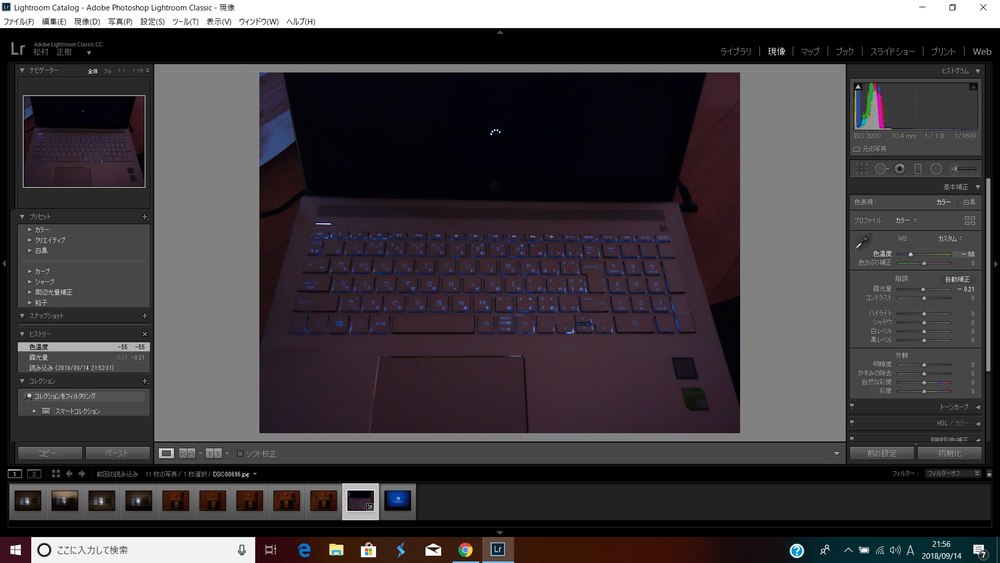The width and height of the screenshot is (1000, 563).
Task: Click the 初期化 reset button
Action: point(950,453)
